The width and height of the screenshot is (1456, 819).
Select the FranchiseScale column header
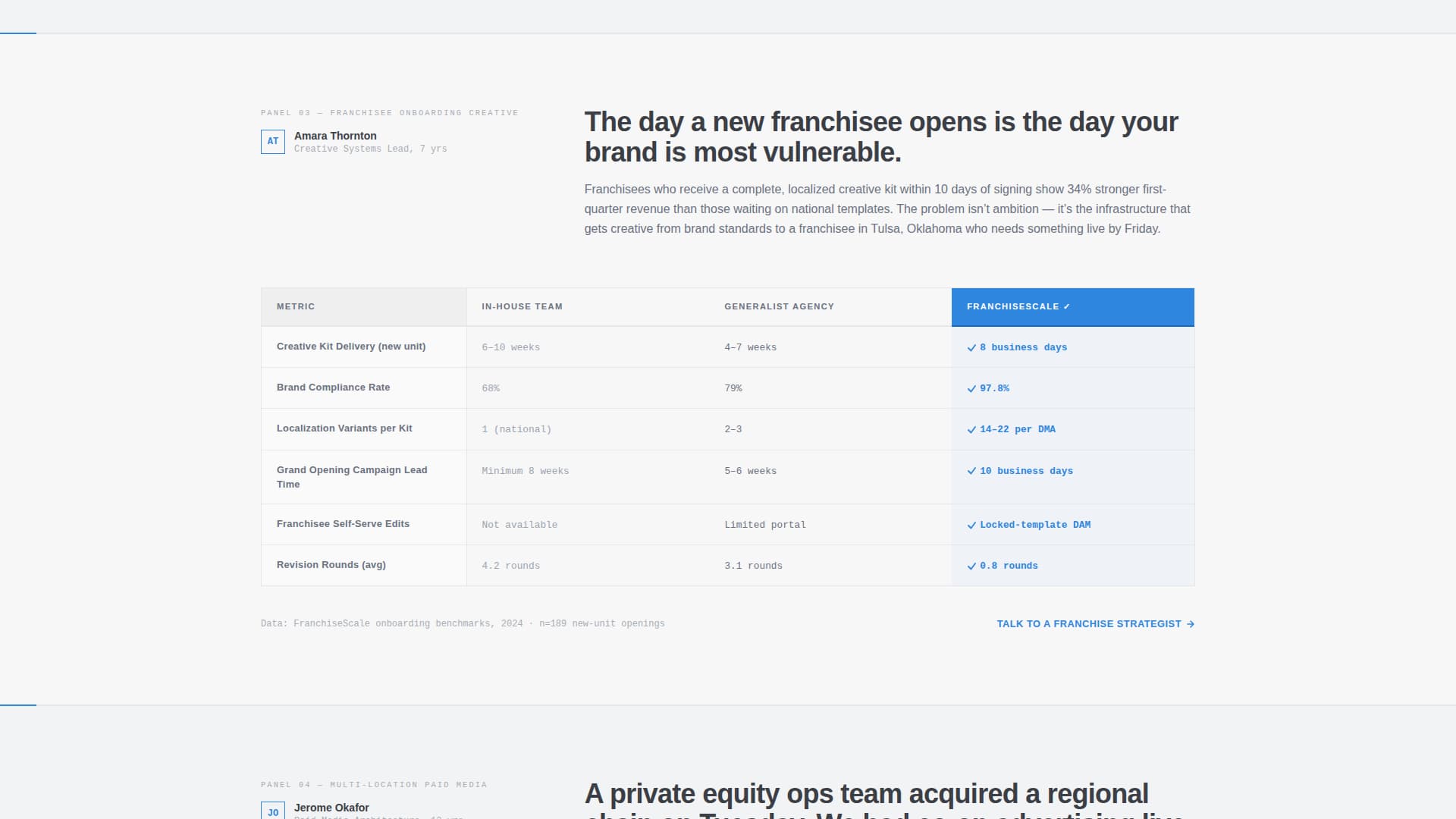click(x=1073, y=307)
